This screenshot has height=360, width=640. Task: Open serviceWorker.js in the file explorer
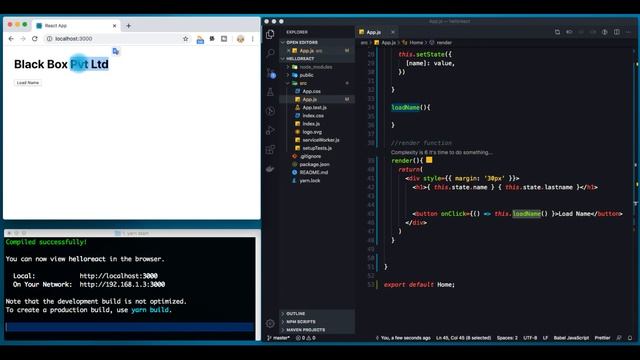pos(317,140)
